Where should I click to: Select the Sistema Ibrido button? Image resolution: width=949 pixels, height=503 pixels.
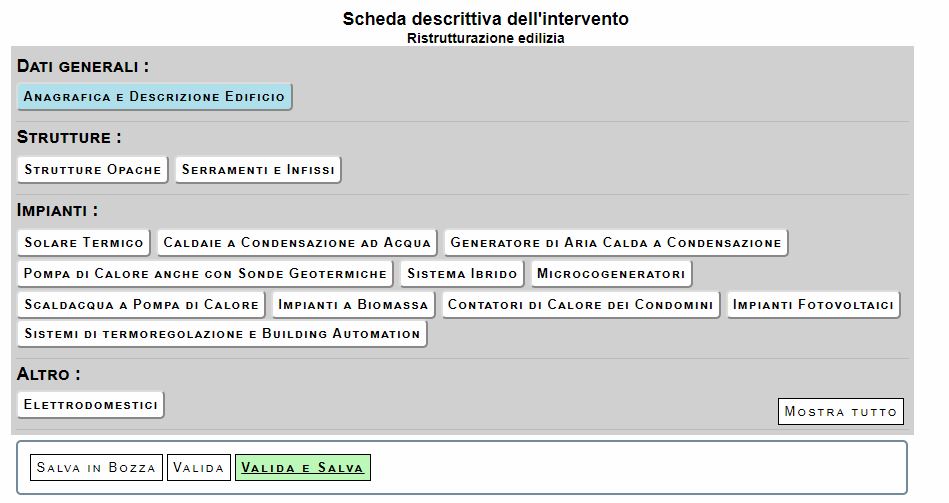point(462,273)
